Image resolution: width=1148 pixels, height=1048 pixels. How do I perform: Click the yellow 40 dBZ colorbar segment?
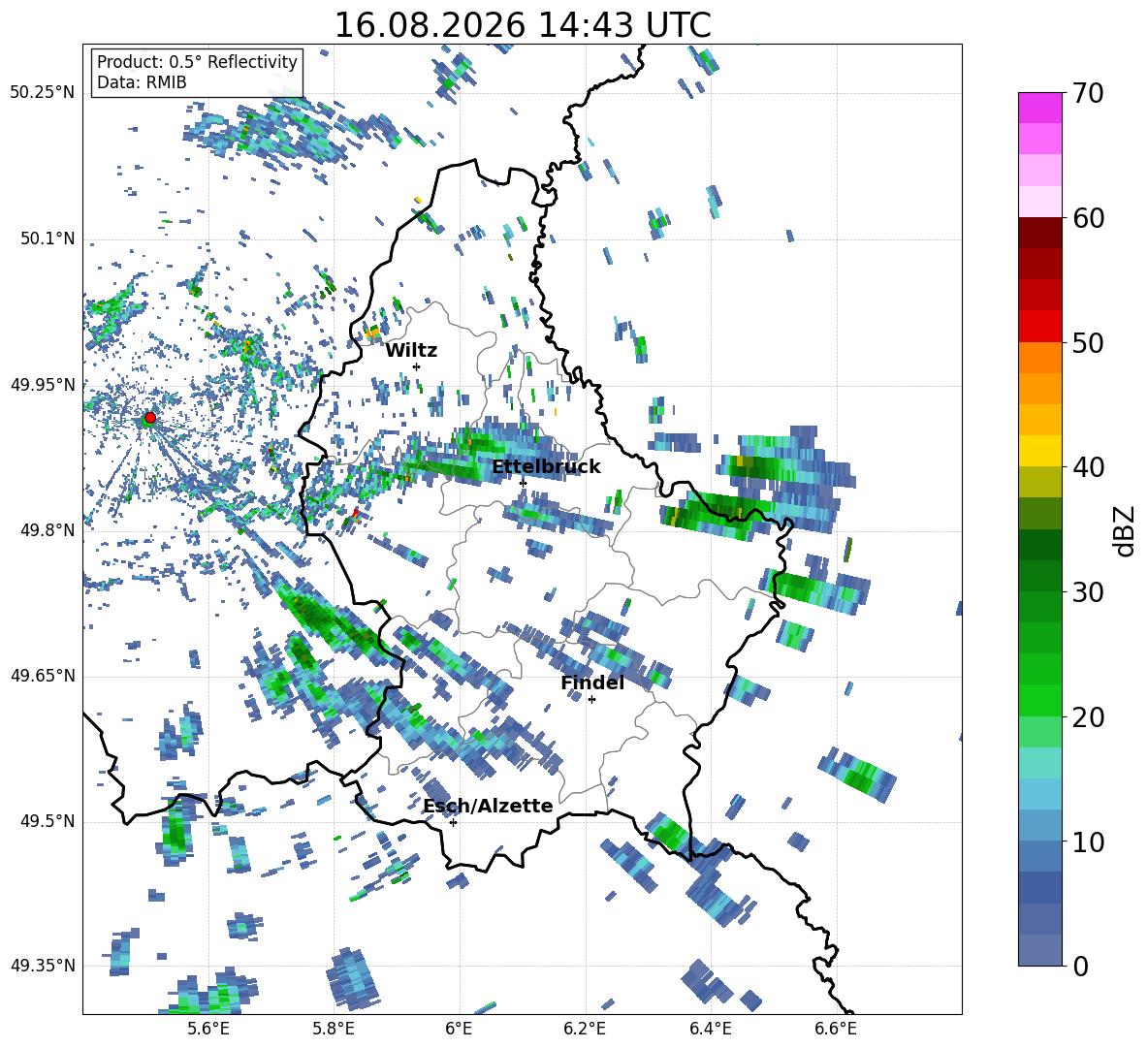tap(1039, 451)
